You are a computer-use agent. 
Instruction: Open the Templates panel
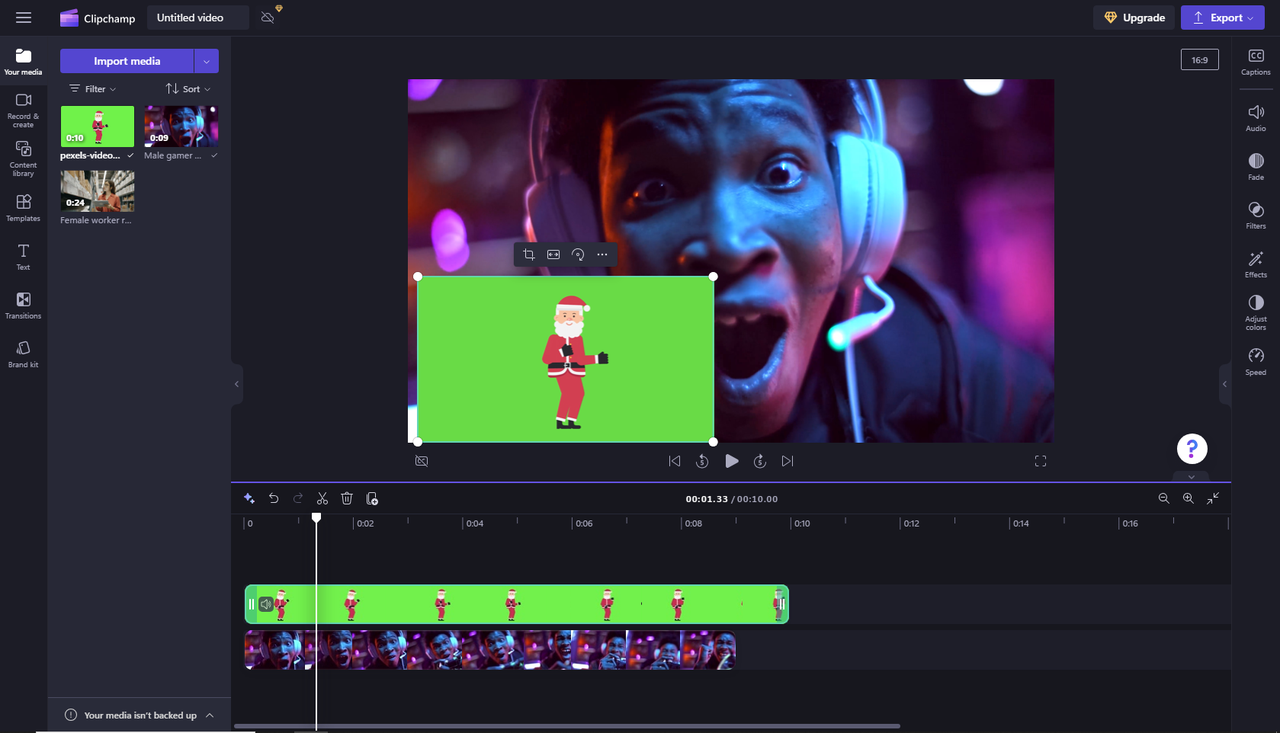(x=22, y=208)
